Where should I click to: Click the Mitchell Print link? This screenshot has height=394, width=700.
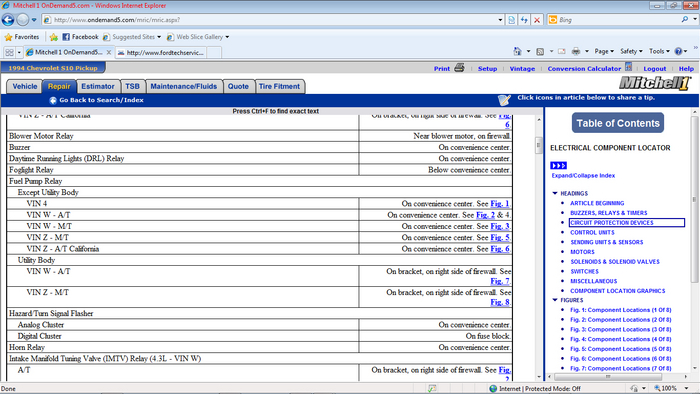click(x=442, y=69)
